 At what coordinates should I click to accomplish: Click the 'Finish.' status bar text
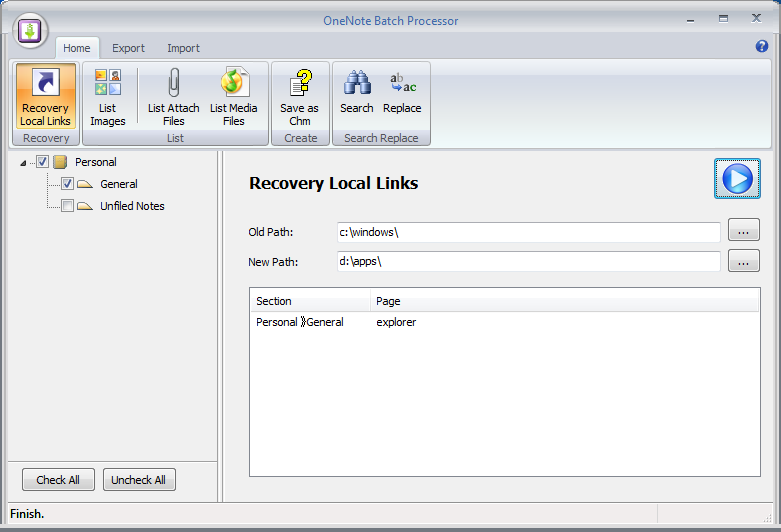27,514
